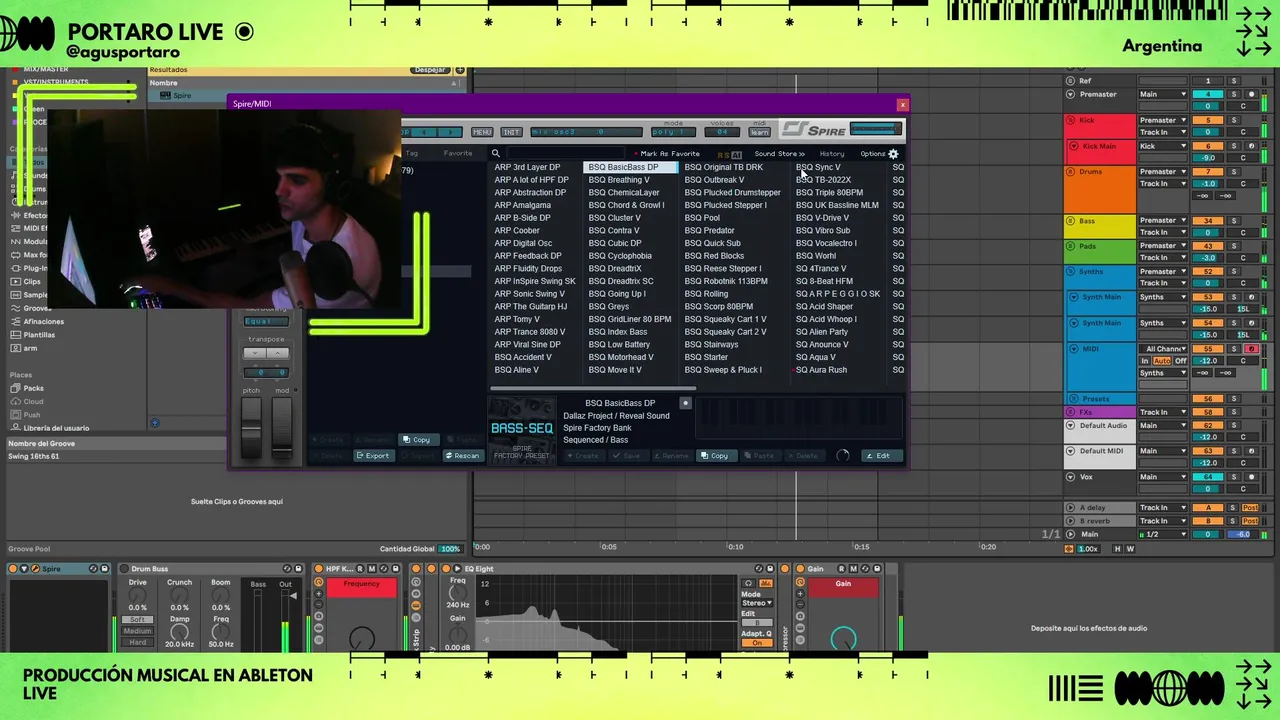Open the EQ Eight Stereo mode dropdown
This screenshot has height=720, width=1280.
757,603
